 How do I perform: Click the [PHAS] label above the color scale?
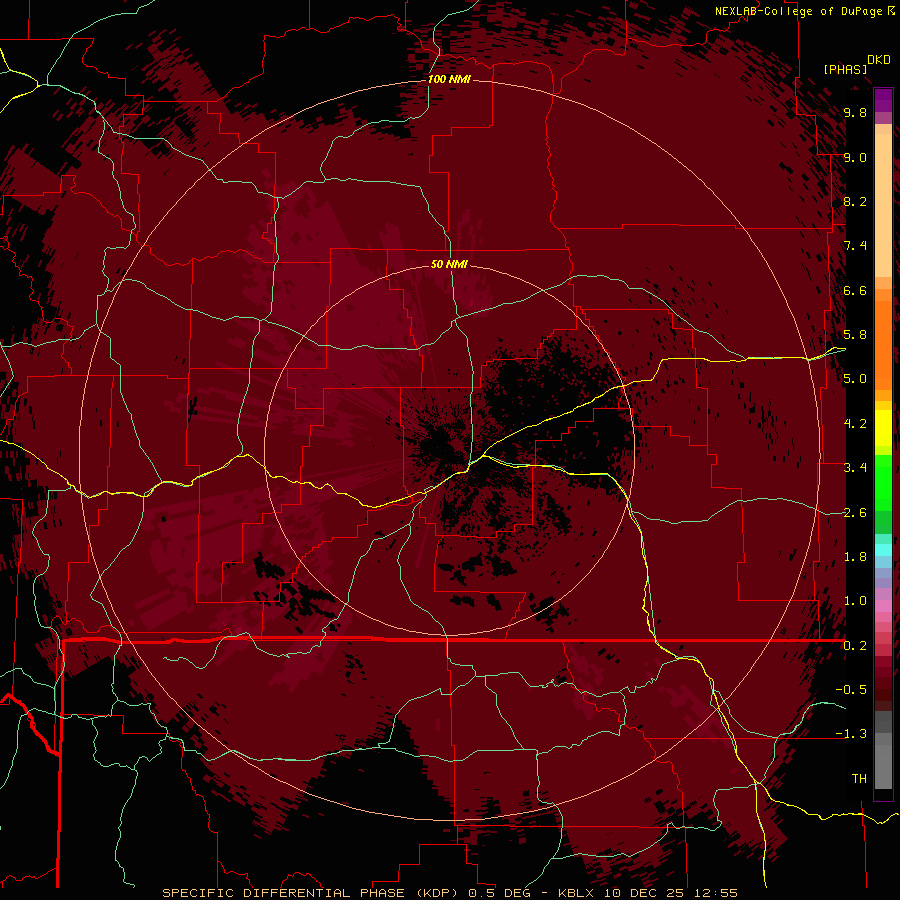click(x=845, y=69)
